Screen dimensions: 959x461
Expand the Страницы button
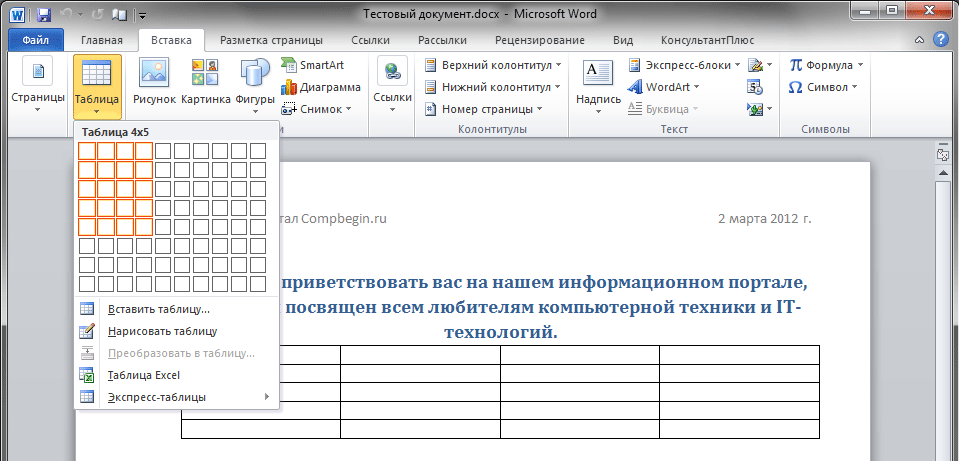pyautogui.click(x=38, y=86)
